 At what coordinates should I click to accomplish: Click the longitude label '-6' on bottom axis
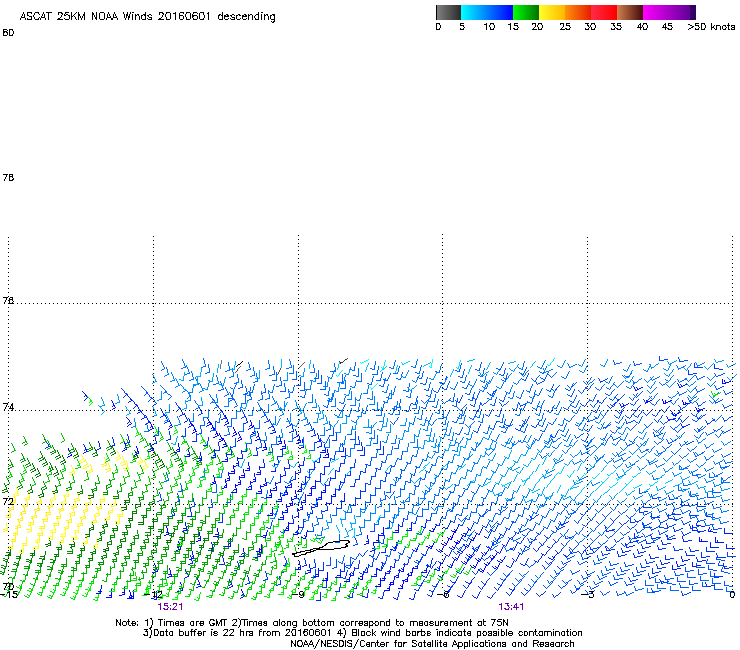tap(443, 594)
